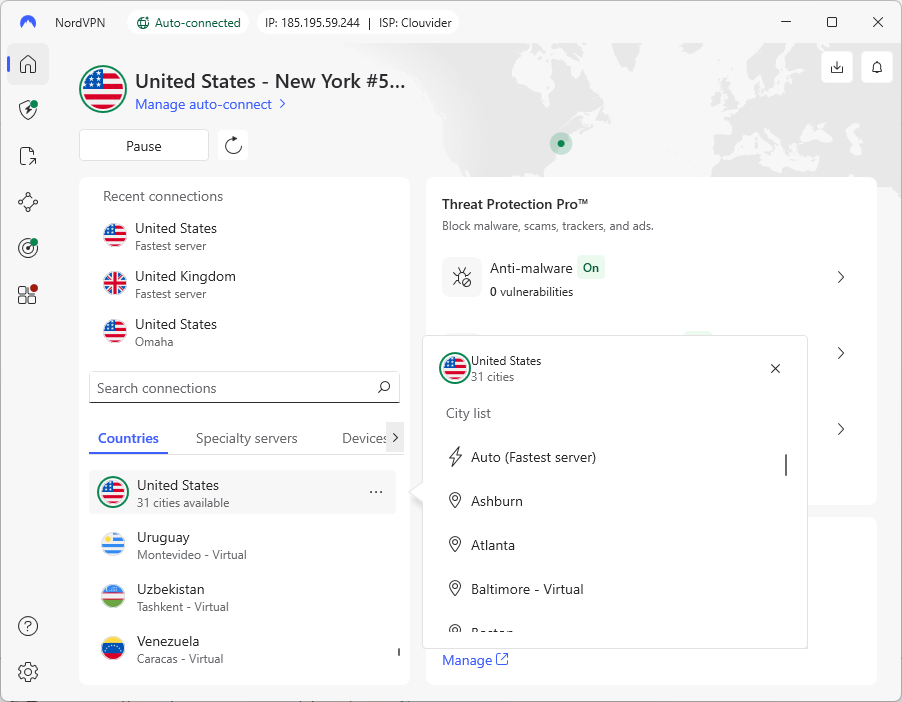Click the NordVPN logo in title bar
The height and width of the screenshot is (702, 902).
tap(28, 22)
